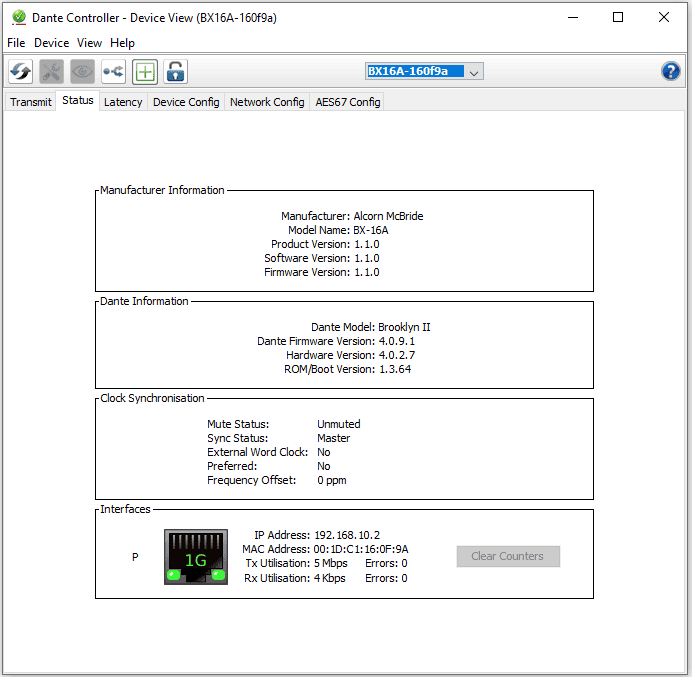Open the blue help question mark
692x677 pixels.
coord(671,71)
